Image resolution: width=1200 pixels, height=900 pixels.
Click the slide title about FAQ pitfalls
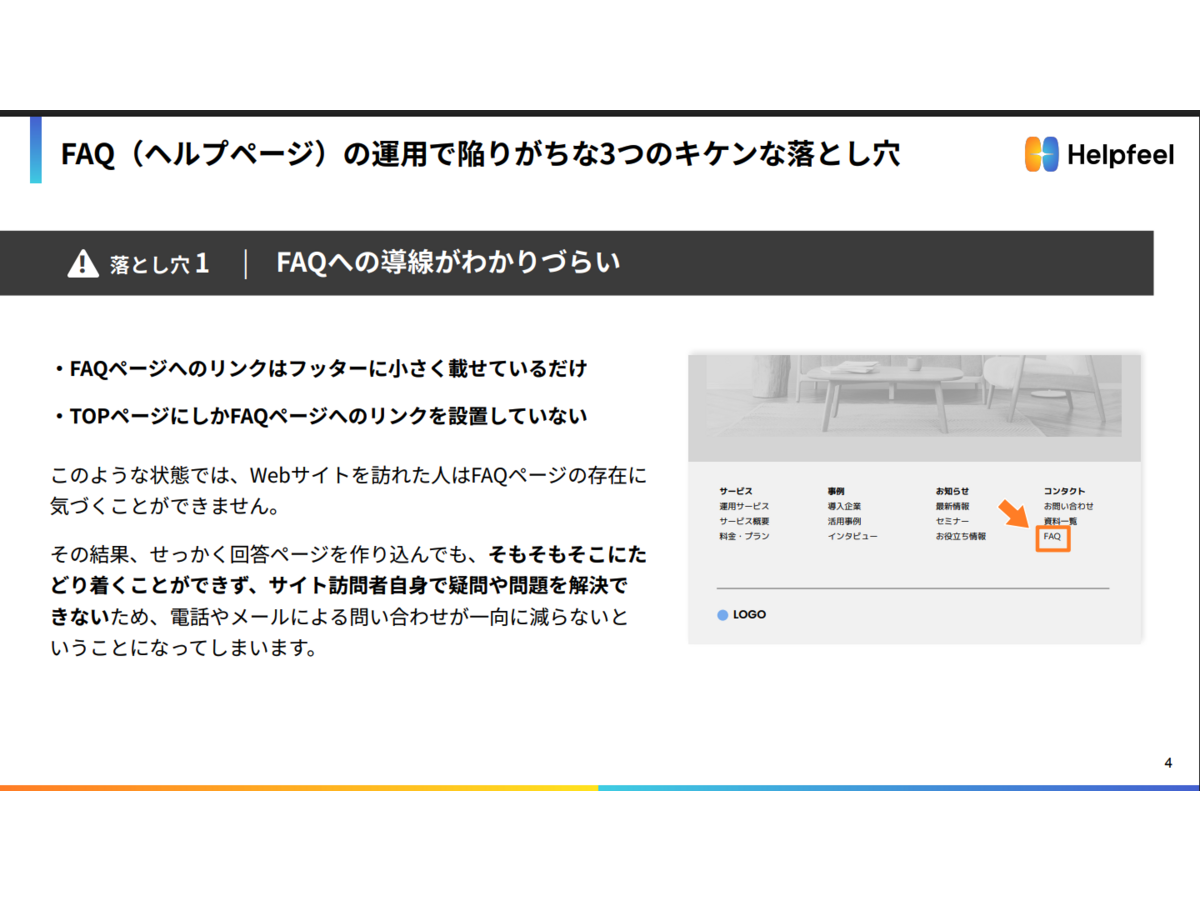tap(480, 153)
